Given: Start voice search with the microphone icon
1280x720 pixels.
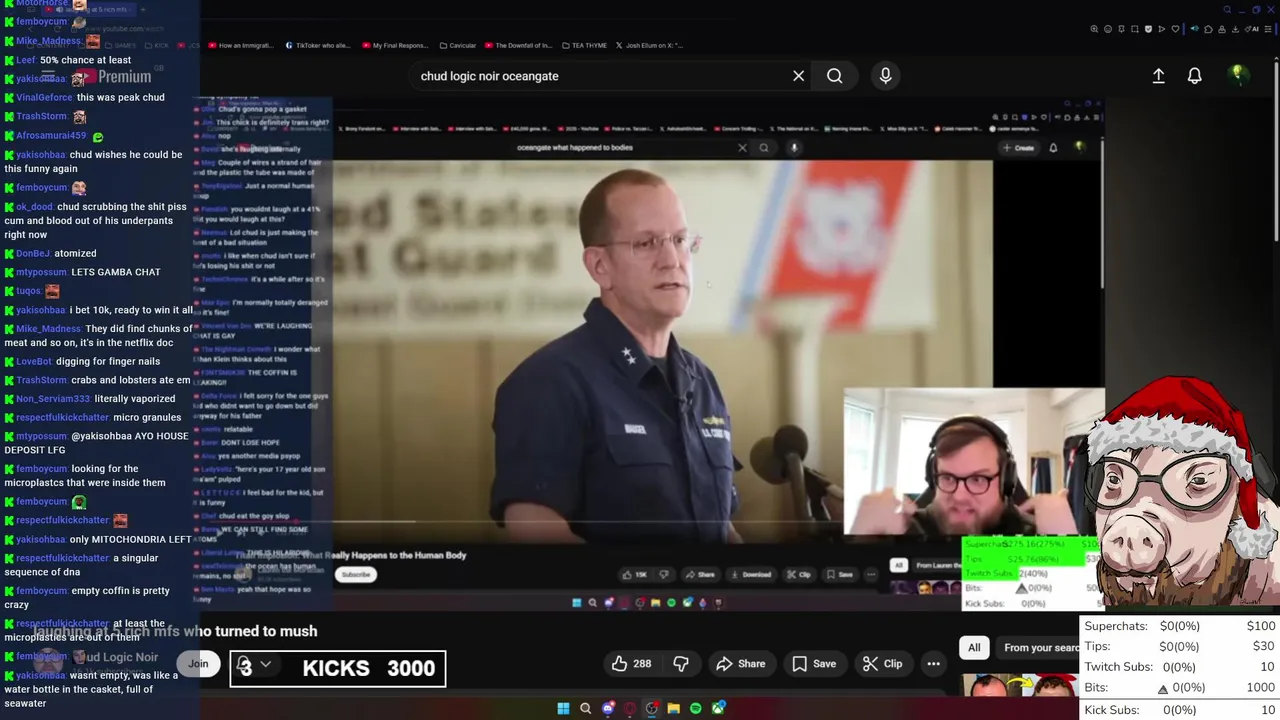Looking at the screenshot, I should (x=885, y=76).
